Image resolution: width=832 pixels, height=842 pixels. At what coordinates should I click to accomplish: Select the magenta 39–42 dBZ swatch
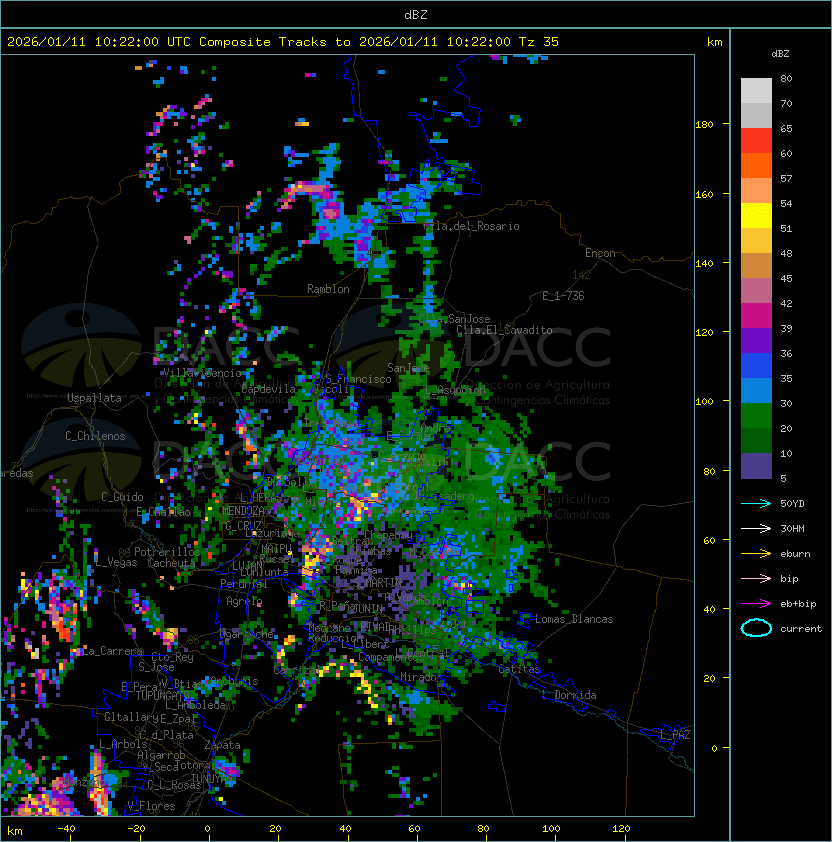pyautogui.click(x=756, y=316)
